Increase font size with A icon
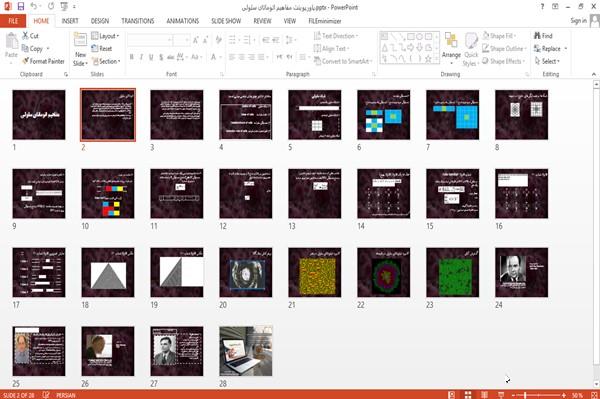This screenshot has height=399, width=600. (196, 40)
